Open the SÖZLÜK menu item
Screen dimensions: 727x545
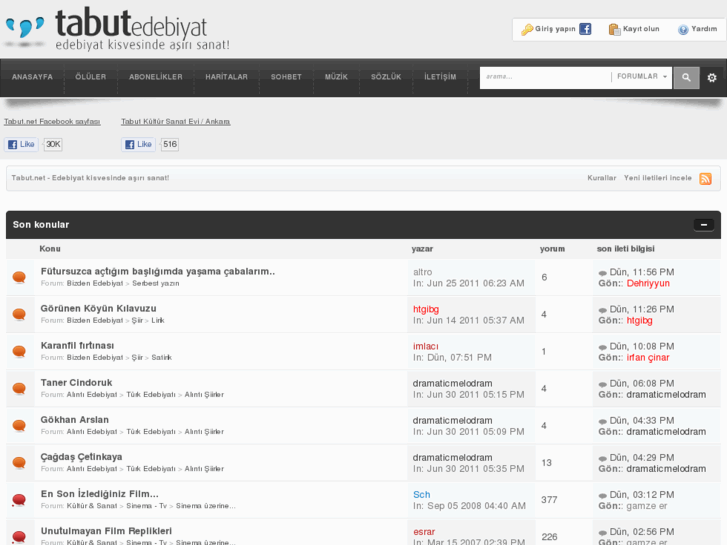point(386,77)
